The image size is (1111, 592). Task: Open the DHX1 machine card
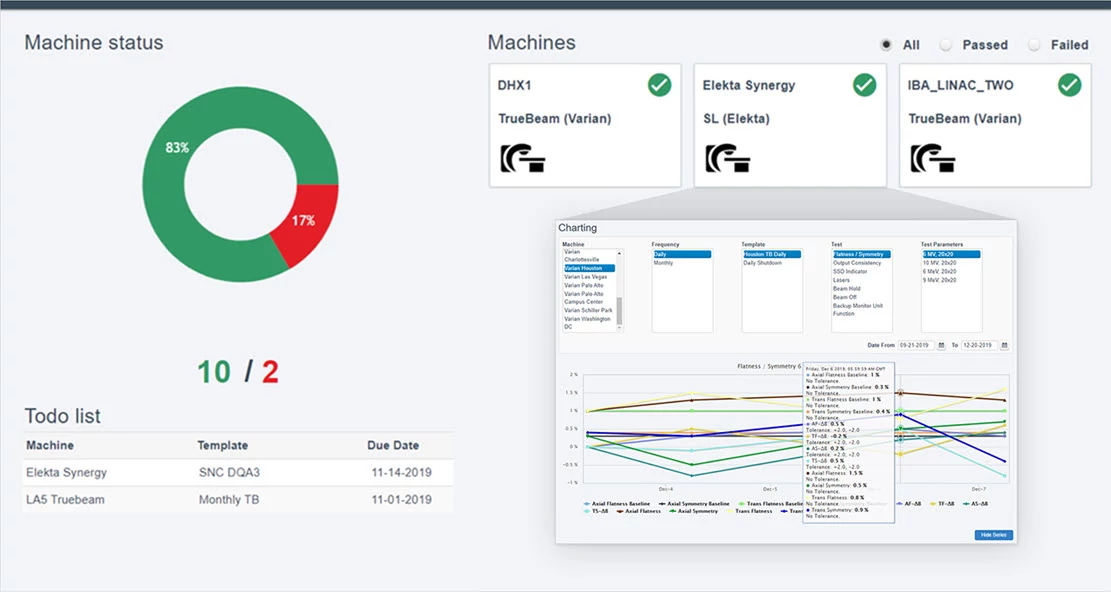pyautogui.click(x=585, y=125)
